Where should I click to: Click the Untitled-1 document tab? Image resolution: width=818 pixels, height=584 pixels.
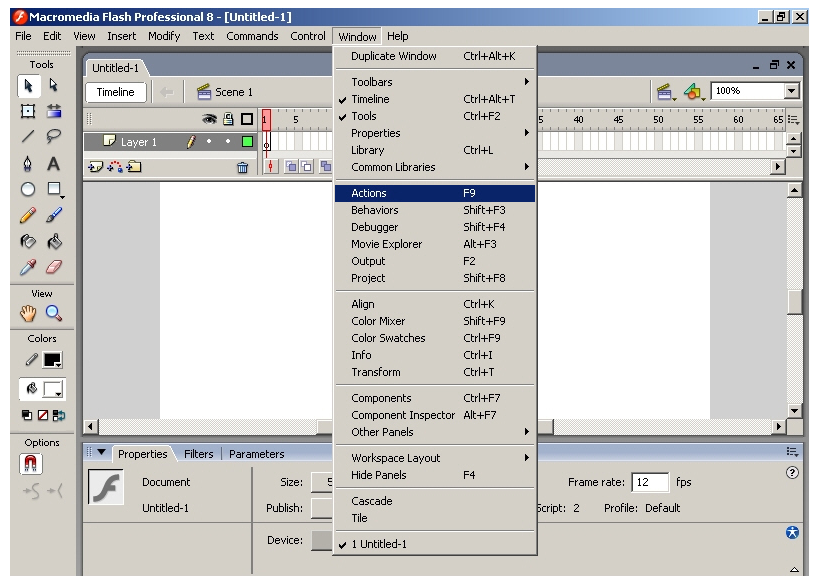tap(115, 68)
